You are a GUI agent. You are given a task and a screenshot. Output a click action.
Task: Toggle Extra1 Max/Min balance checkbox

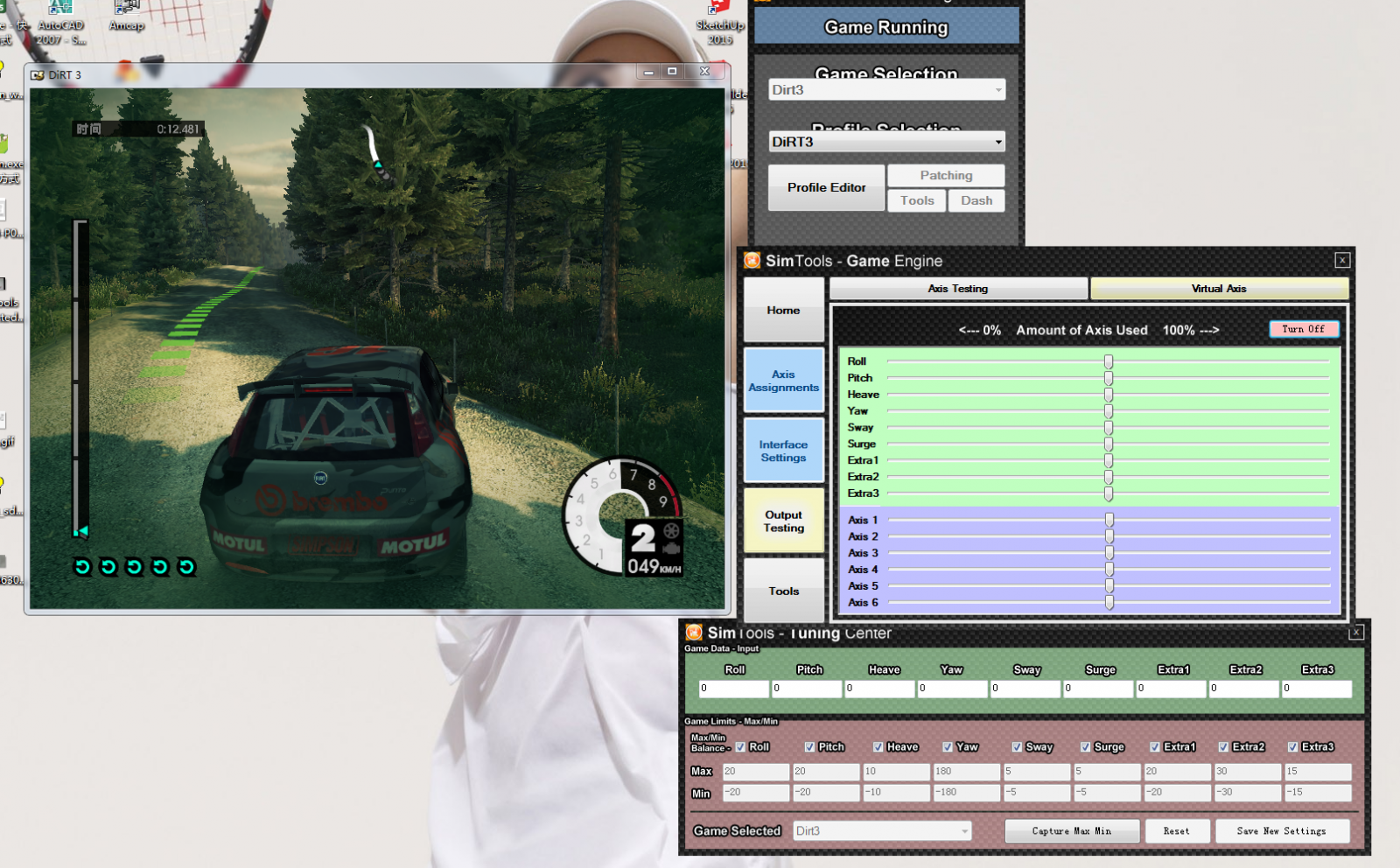tap(1155, 747)
